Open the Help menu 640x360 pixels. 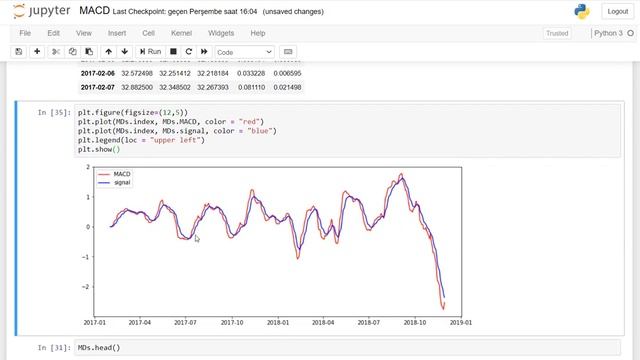[258, 33]
